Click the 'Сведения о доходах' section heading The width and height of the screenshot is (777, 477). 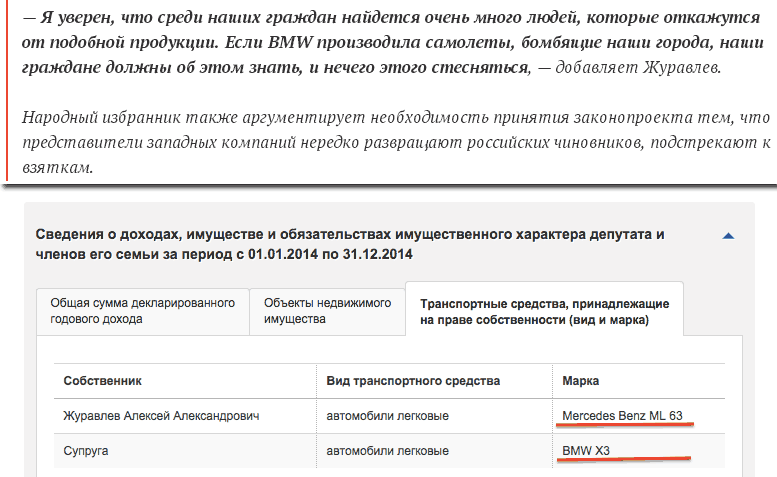point(350,244)
